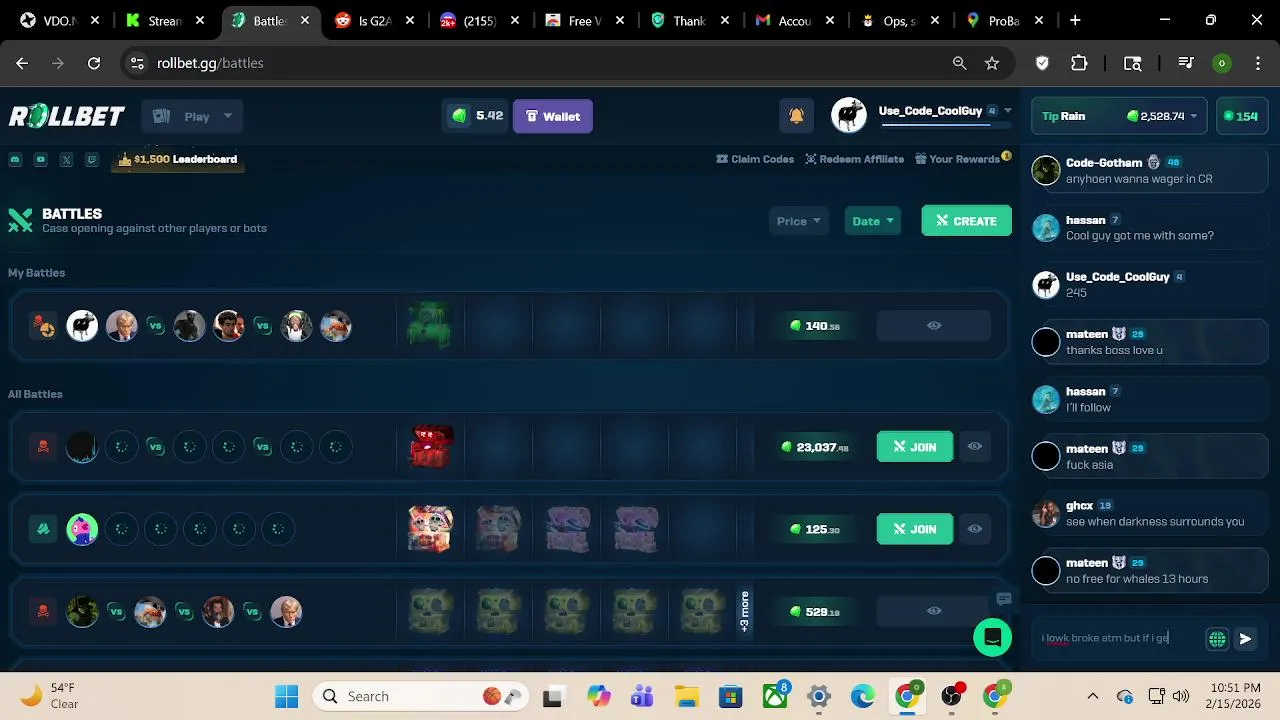Viewport: 1280px width, 720px height.
Task: Open the Price sort dropdown
Action: 798,221
